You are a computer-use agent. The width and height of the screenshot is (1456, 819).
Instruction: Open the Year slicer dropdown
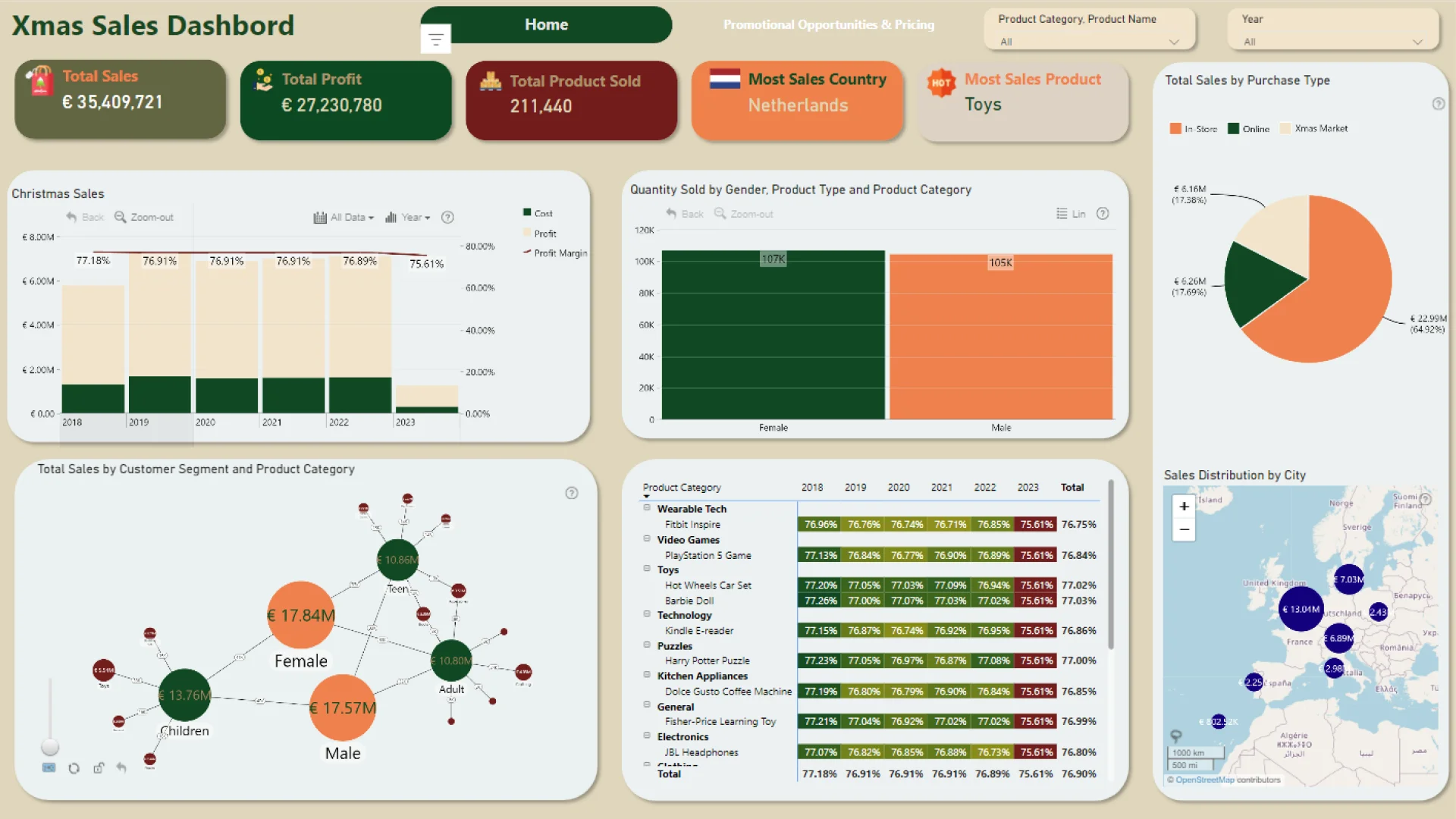pos(1332,42)
